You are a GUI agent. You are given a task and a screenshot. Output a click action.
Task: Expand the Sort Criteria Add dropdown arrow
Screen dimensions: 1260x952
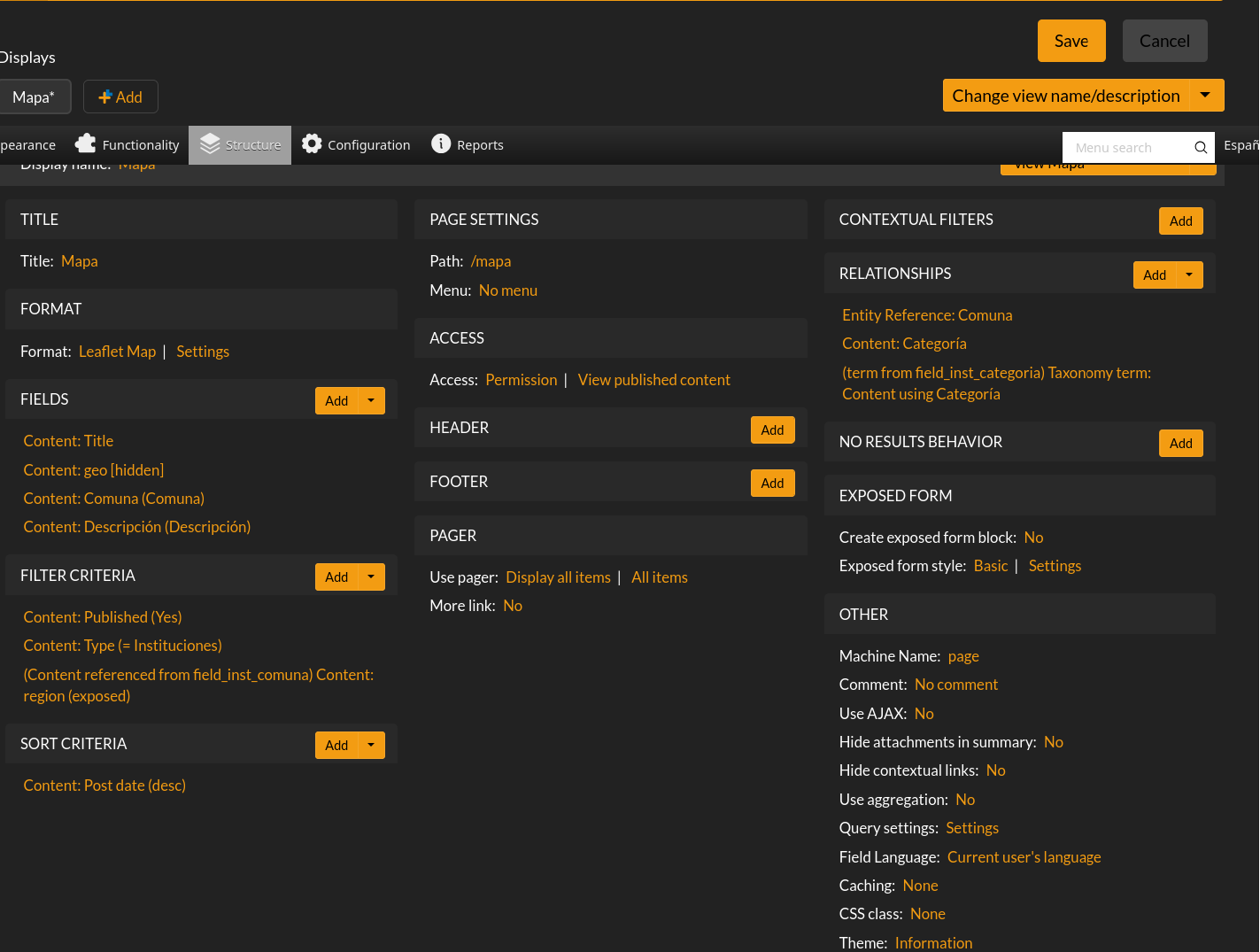(371, 745)
